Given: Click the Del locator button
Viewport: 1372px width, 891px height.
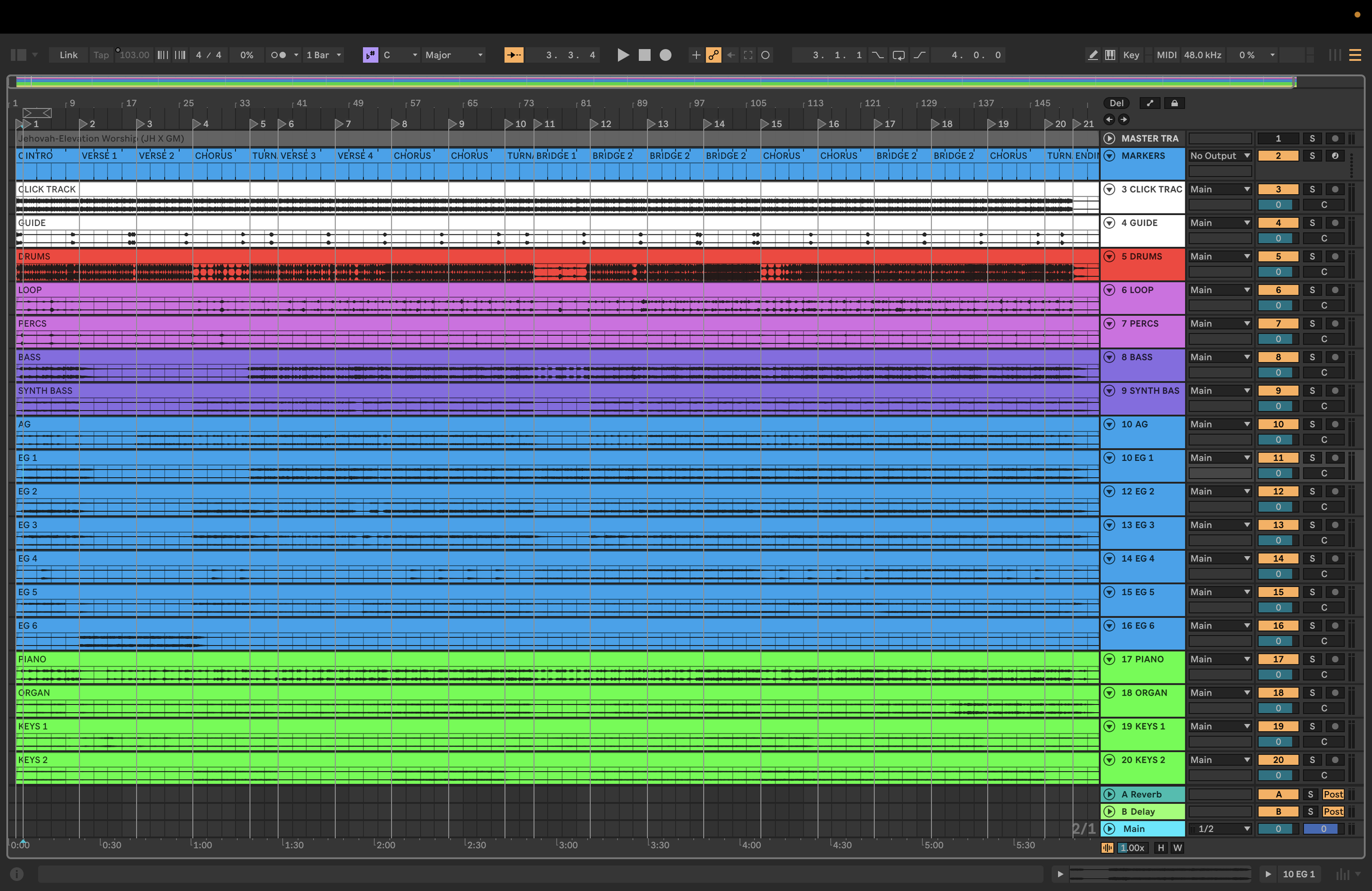Looking at the screenshot, I should [1117, 103].
